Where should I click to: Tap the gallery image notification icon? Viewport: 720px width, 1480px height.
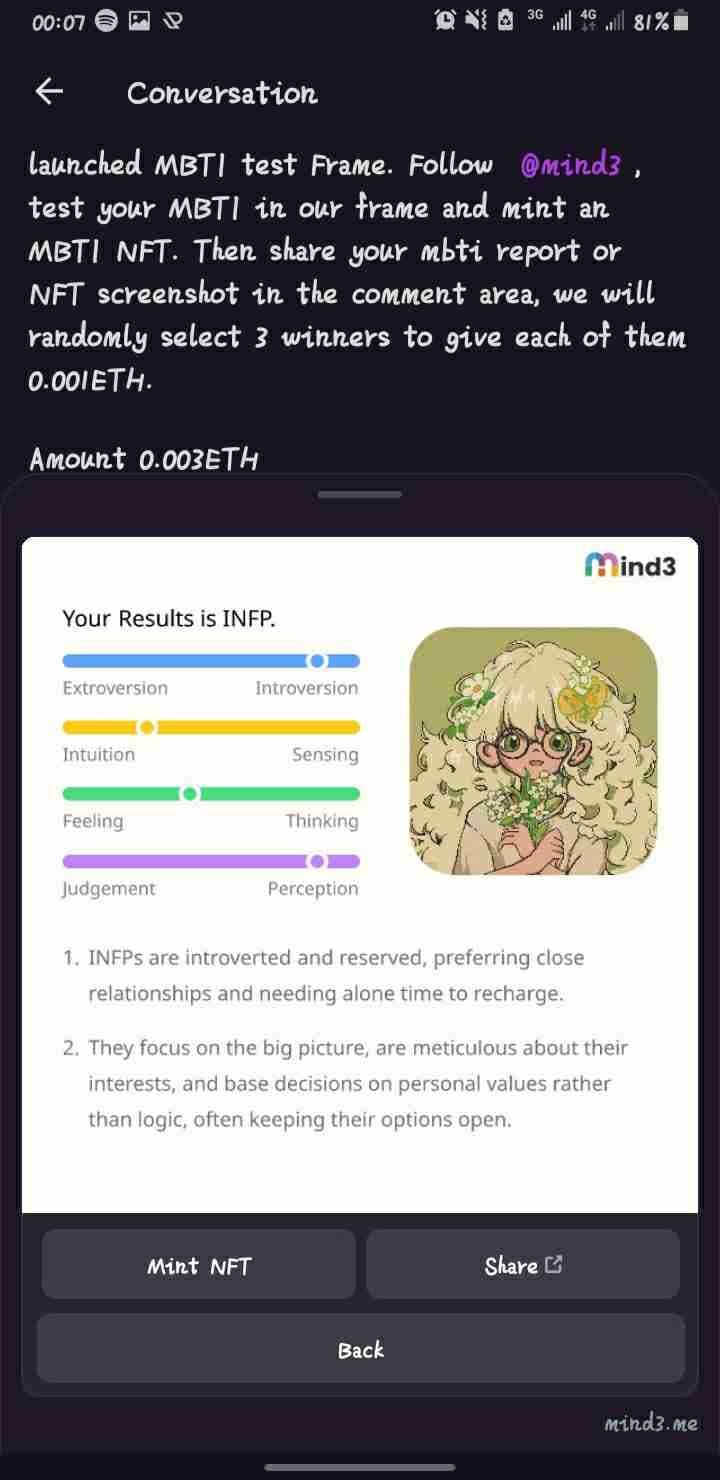tap(139, 21)
